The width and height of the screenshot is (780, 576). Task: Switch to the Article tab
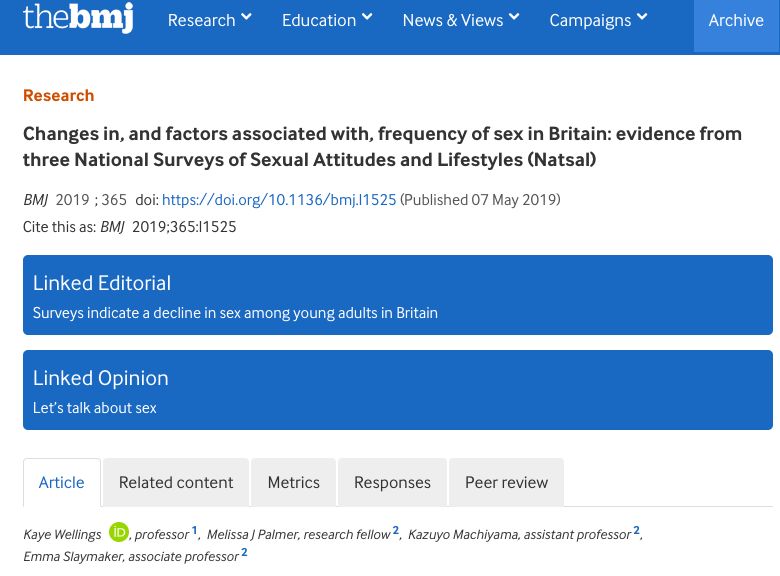(61, 482)
